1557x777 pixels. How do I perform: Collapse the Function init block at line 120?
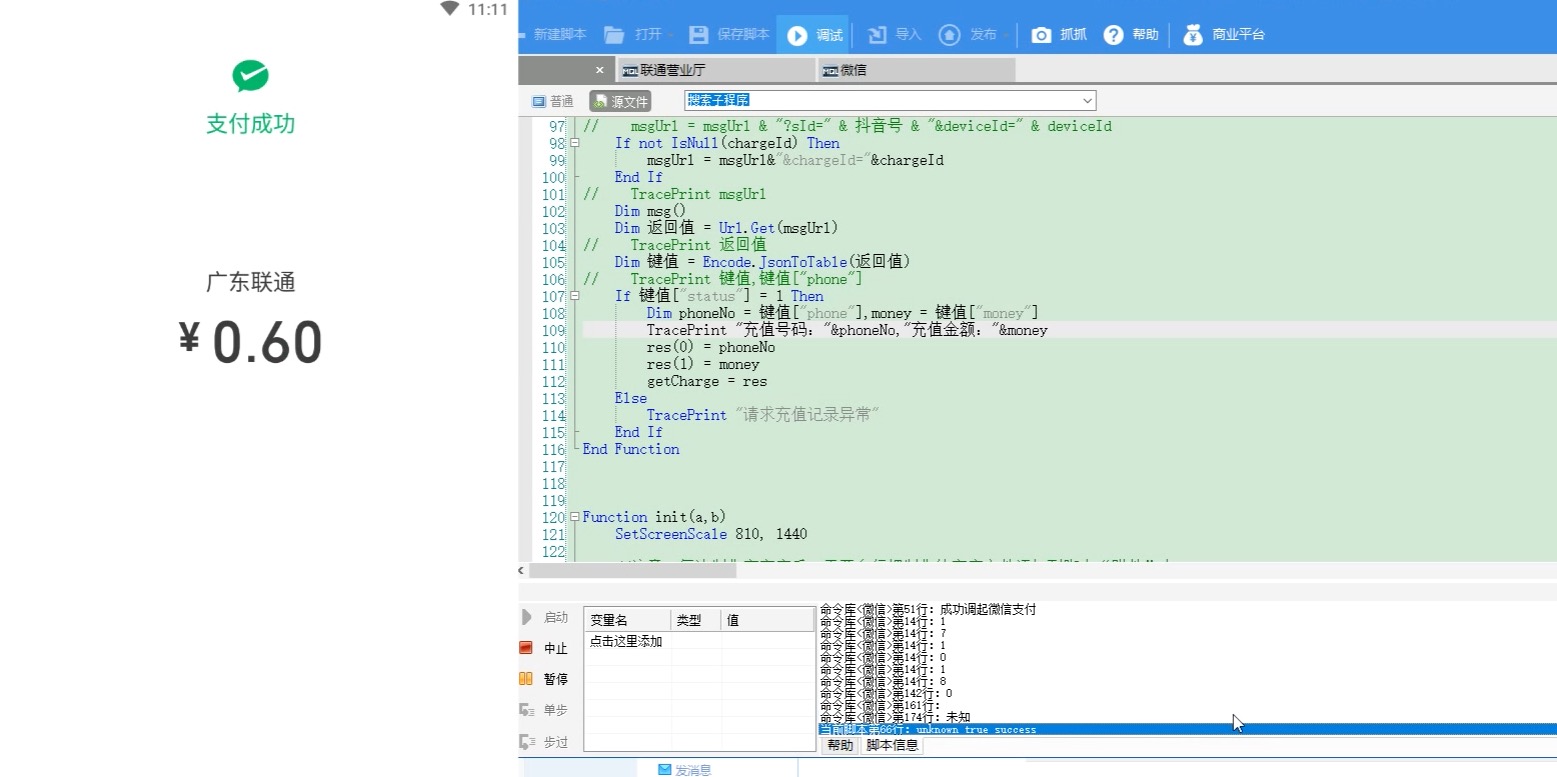click(x=574, y=517)
